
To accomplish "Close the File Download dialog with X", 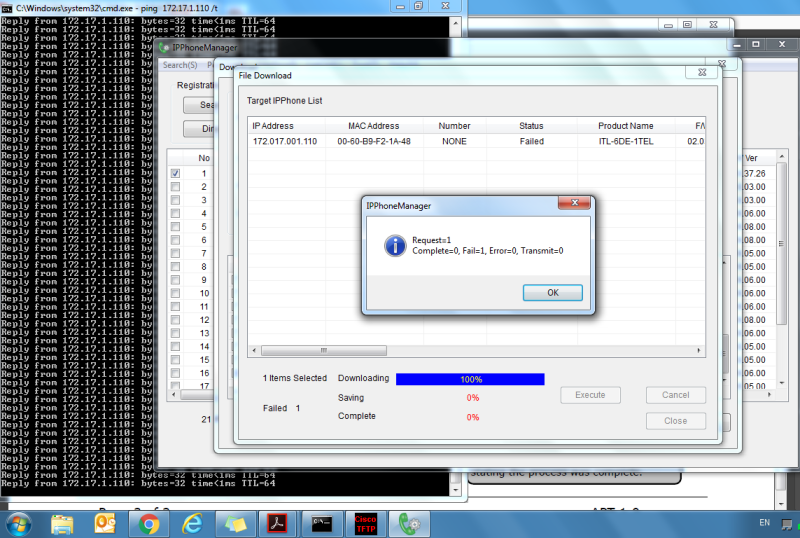I will (702, 72).
